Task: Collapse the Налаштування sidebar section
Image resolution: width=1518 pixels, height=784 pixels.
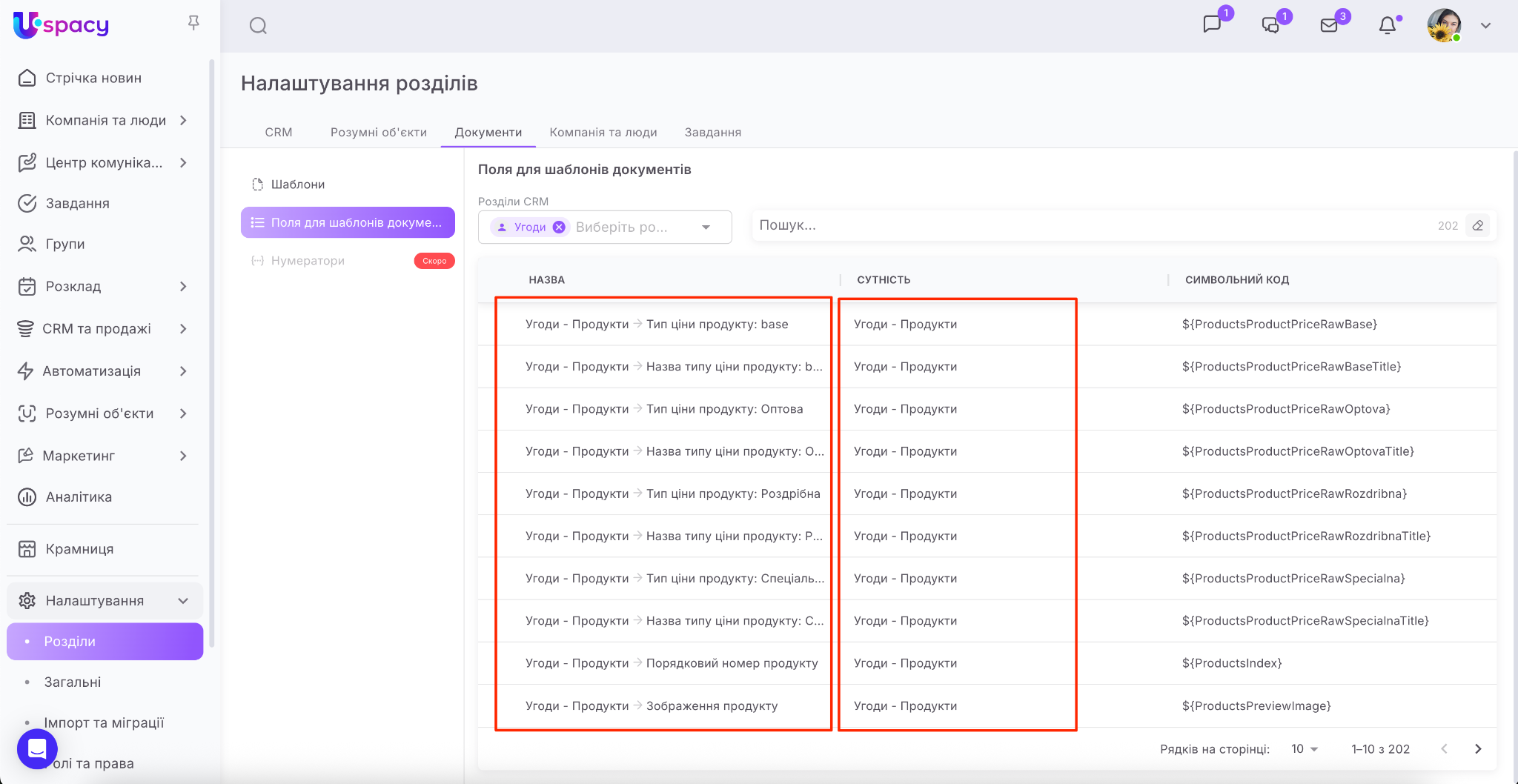Action: click(x=183, y=601)
